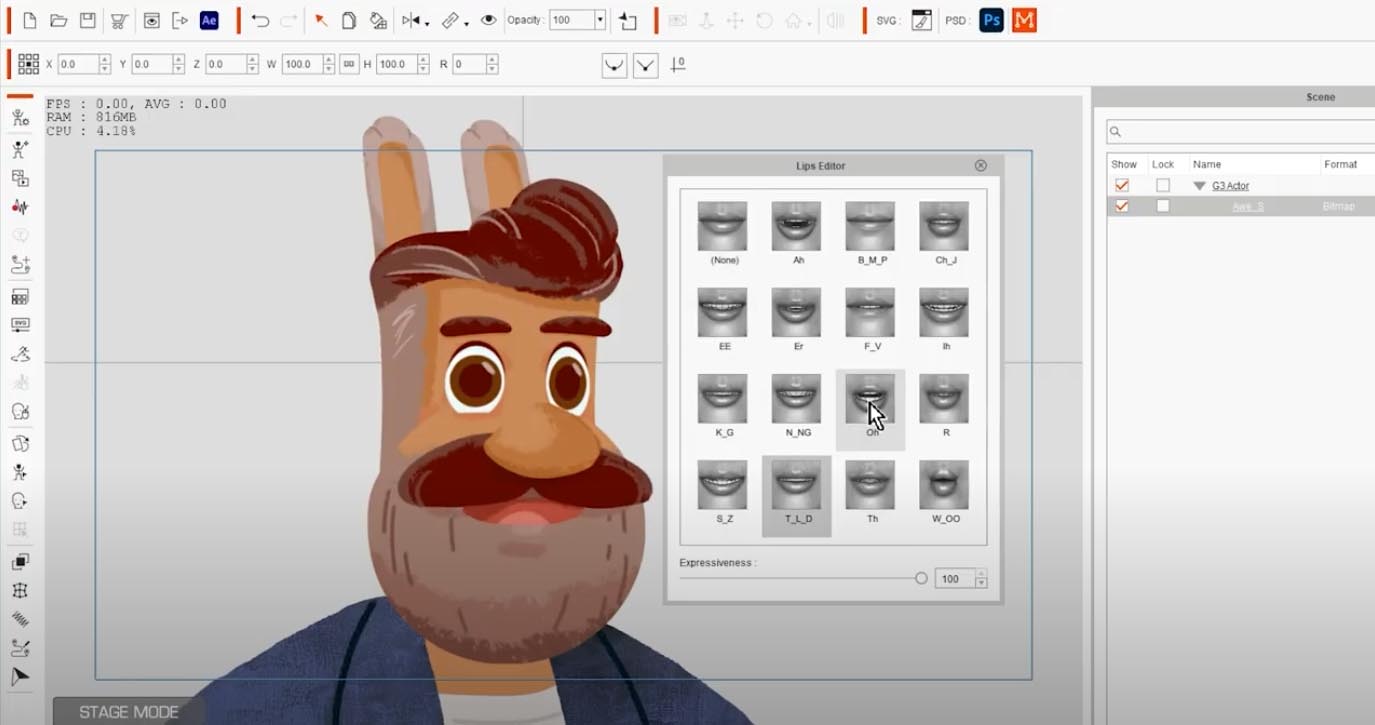Click the Name column header
This screenshot has height=725, width=1375.
(x=1207, y=164)
